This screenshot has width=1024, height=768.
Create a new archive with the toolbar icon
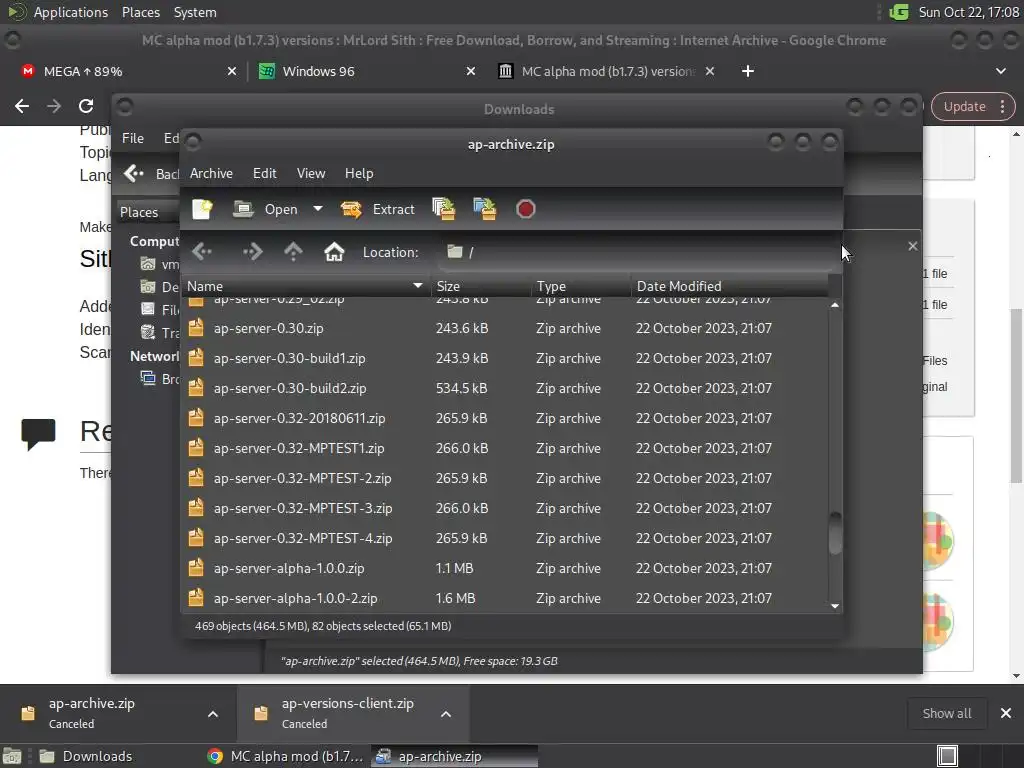(x=202, y=209)
